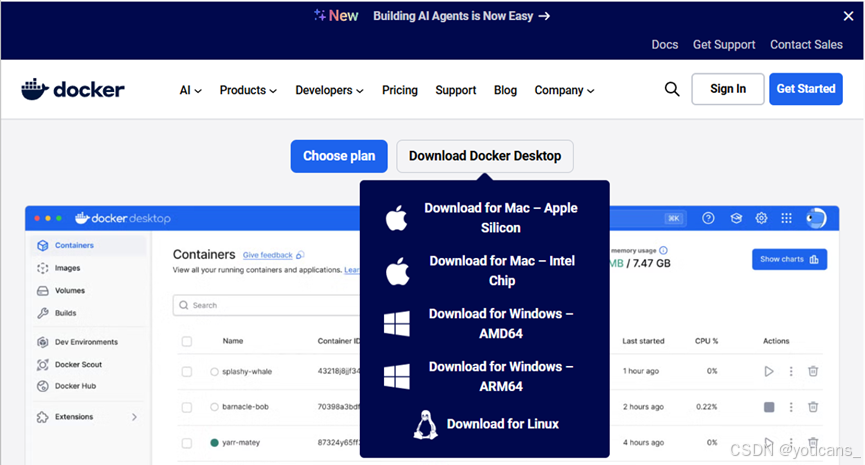The width and height of the screenshot is (865, 465).
Task: Dismiss the announcement banner with X
Action: coord(848,16)
